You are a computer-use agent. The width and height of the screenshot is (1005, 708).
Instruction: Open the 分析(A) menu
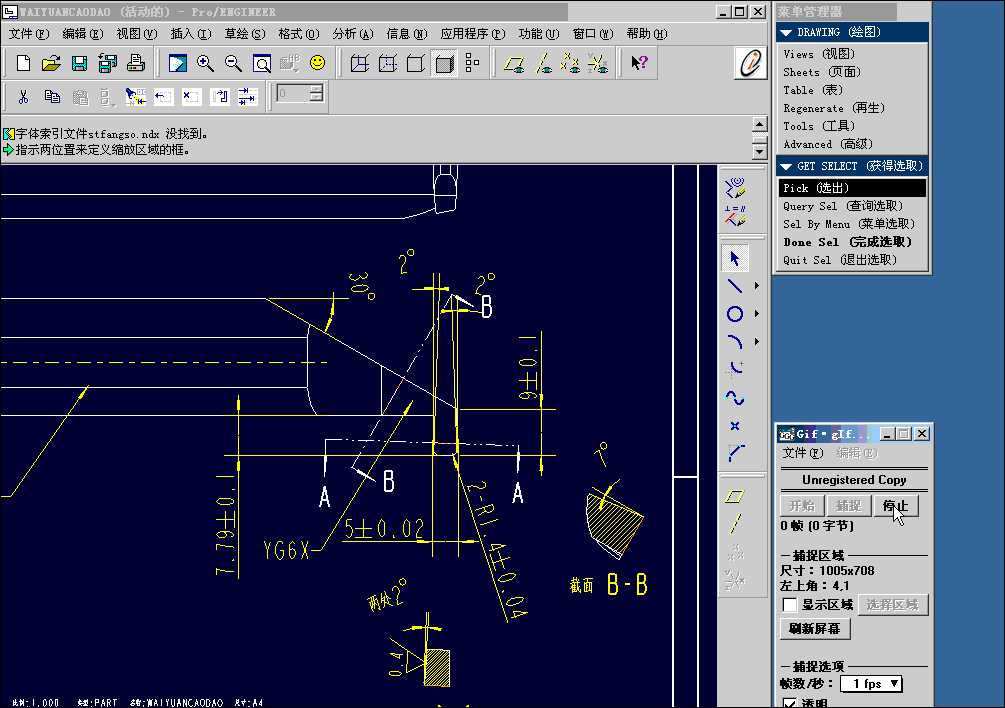pyautogui.click(x=353, y=34)
